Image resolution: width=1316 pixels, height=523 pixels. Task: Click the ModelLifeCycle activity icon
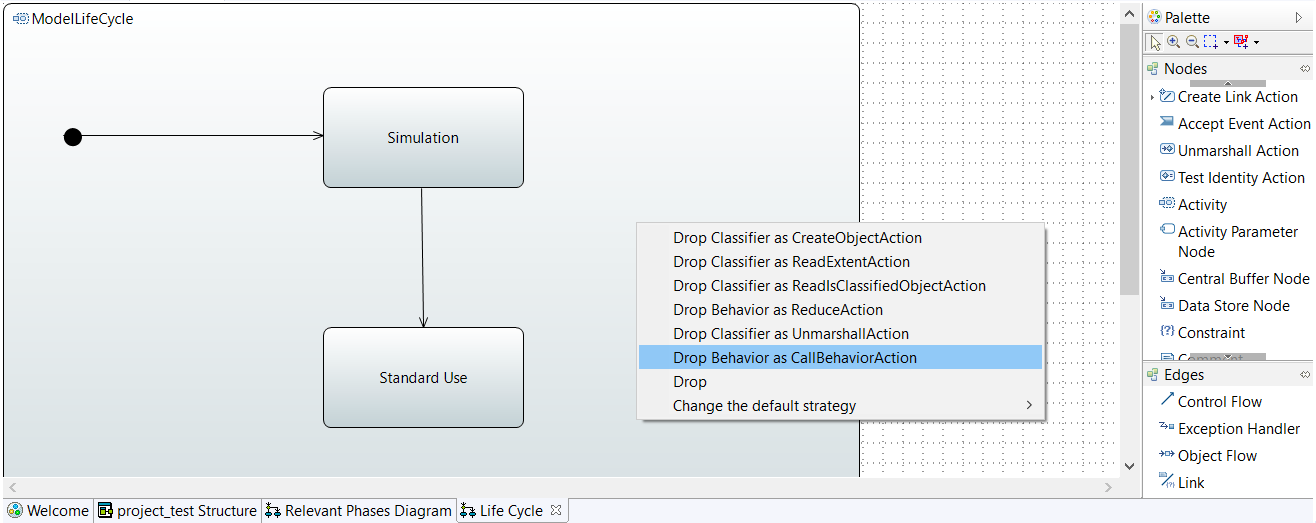[21, 19]
